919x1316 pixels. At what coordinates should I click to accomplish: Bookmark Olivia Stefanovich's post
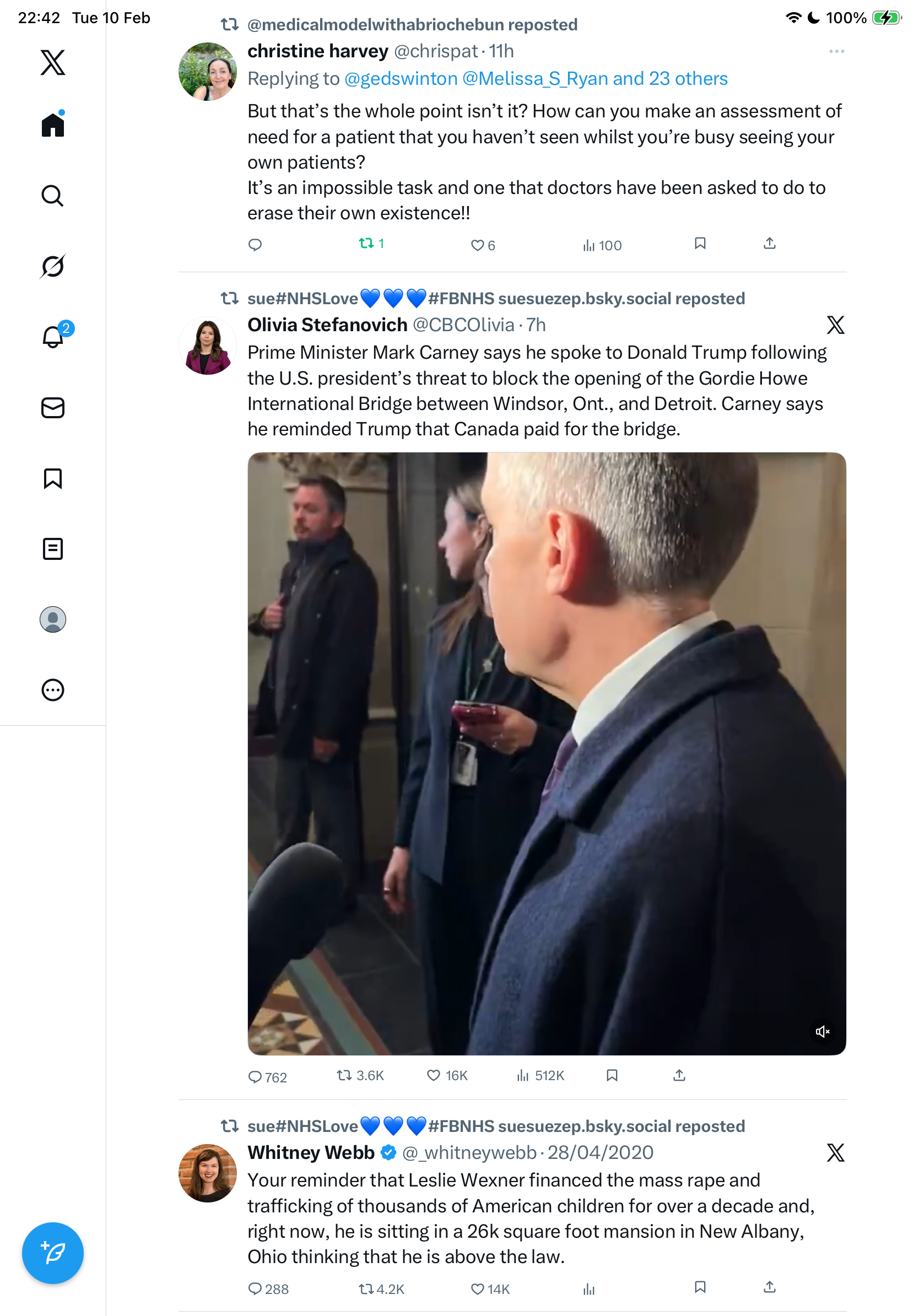coord(612,1075)
